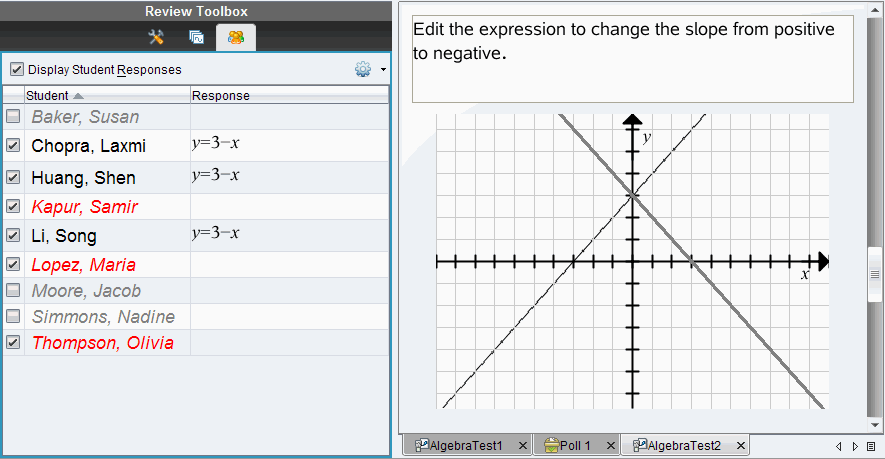Uncheck the box for Chopra, Laxmi
Screen dimensions: 885x459
click(x=13, y=145)
